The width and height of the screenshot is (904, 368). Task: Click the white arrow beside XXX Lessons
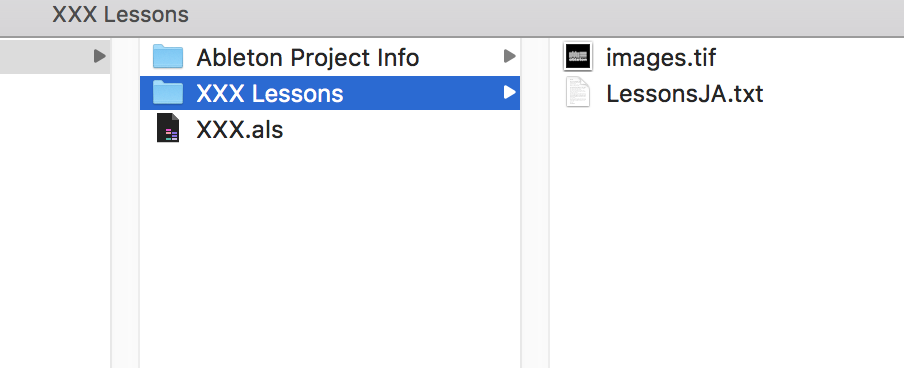509,92
